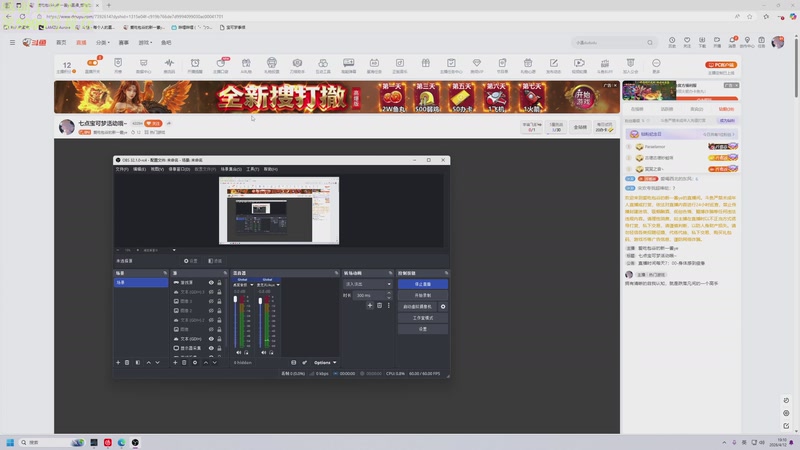This screenshot has height=450, width=800.
Task: Click 开始录制 button in OBS controls
Action: point(422,295)
